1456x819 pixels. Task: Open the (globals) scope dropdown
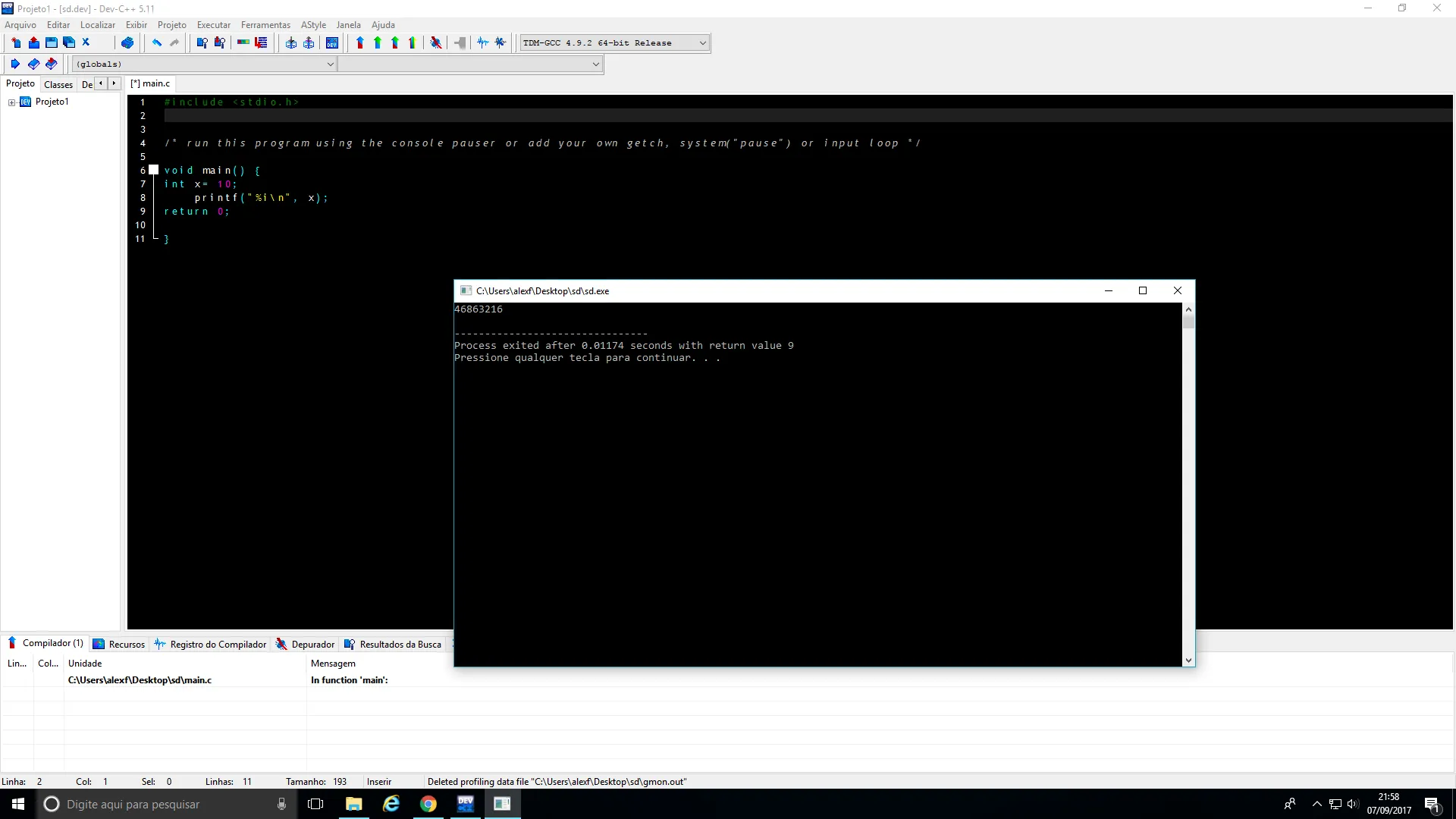click(x=330, y=64)
